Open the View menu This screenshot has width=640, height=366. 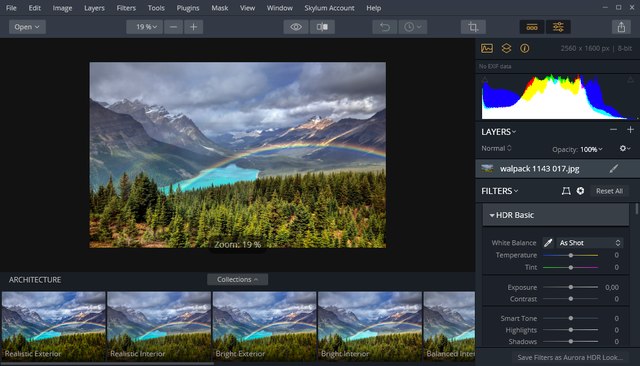(x=247, y=8)
